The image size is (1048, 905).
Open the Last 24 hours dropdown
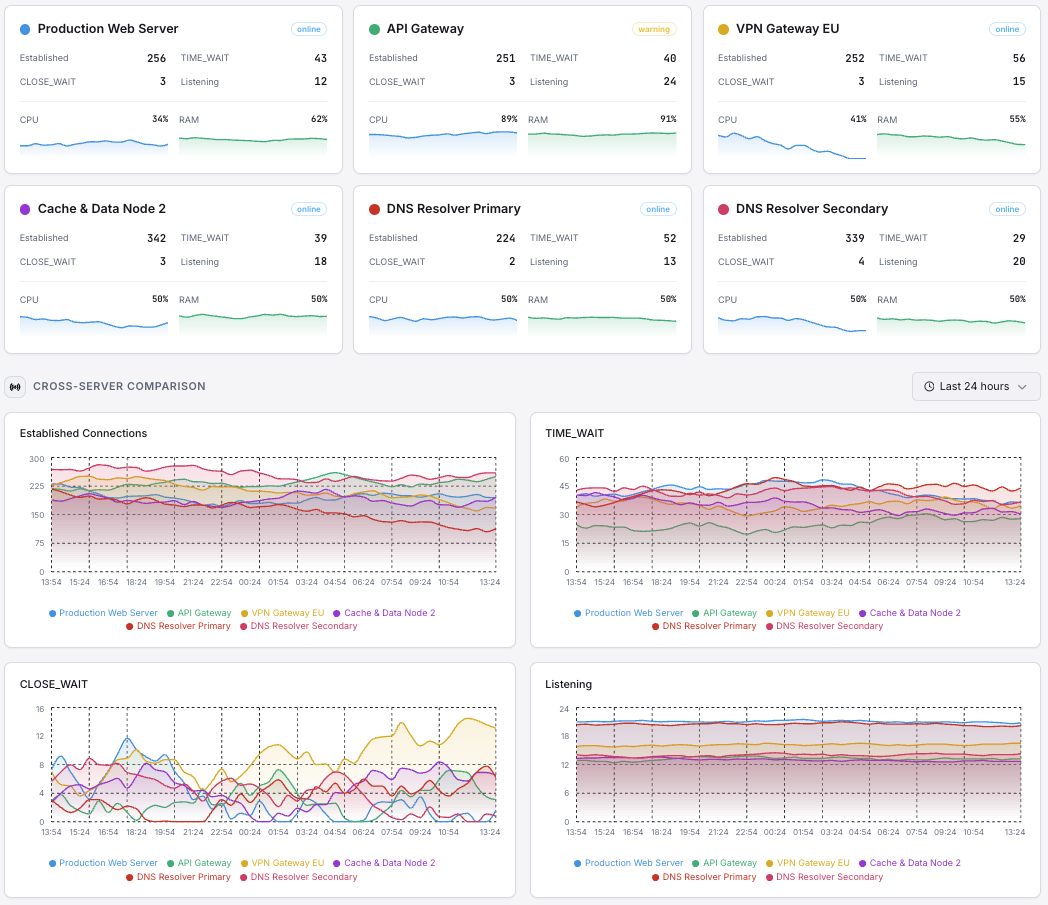click(975, 386)
